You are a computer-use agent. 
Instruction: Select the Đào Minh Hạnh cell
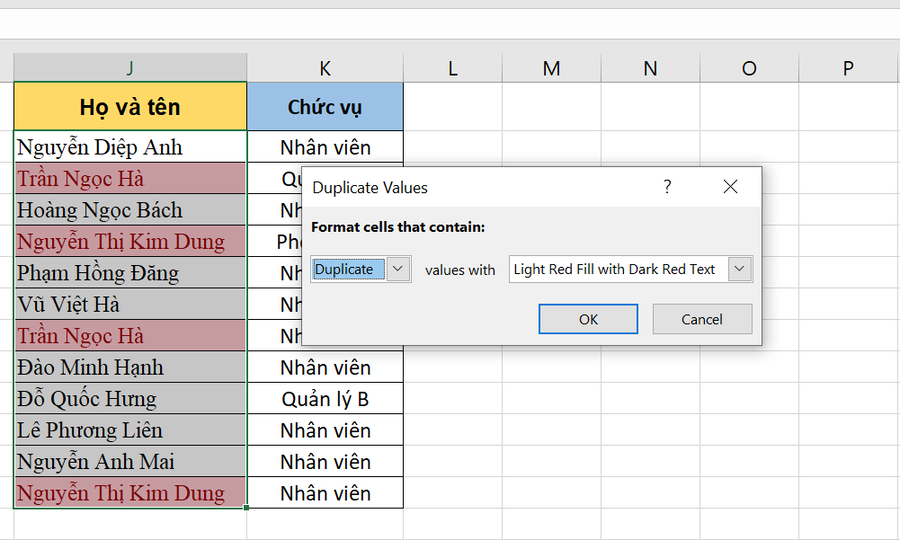pyautogui.click(x=130, y=367)
